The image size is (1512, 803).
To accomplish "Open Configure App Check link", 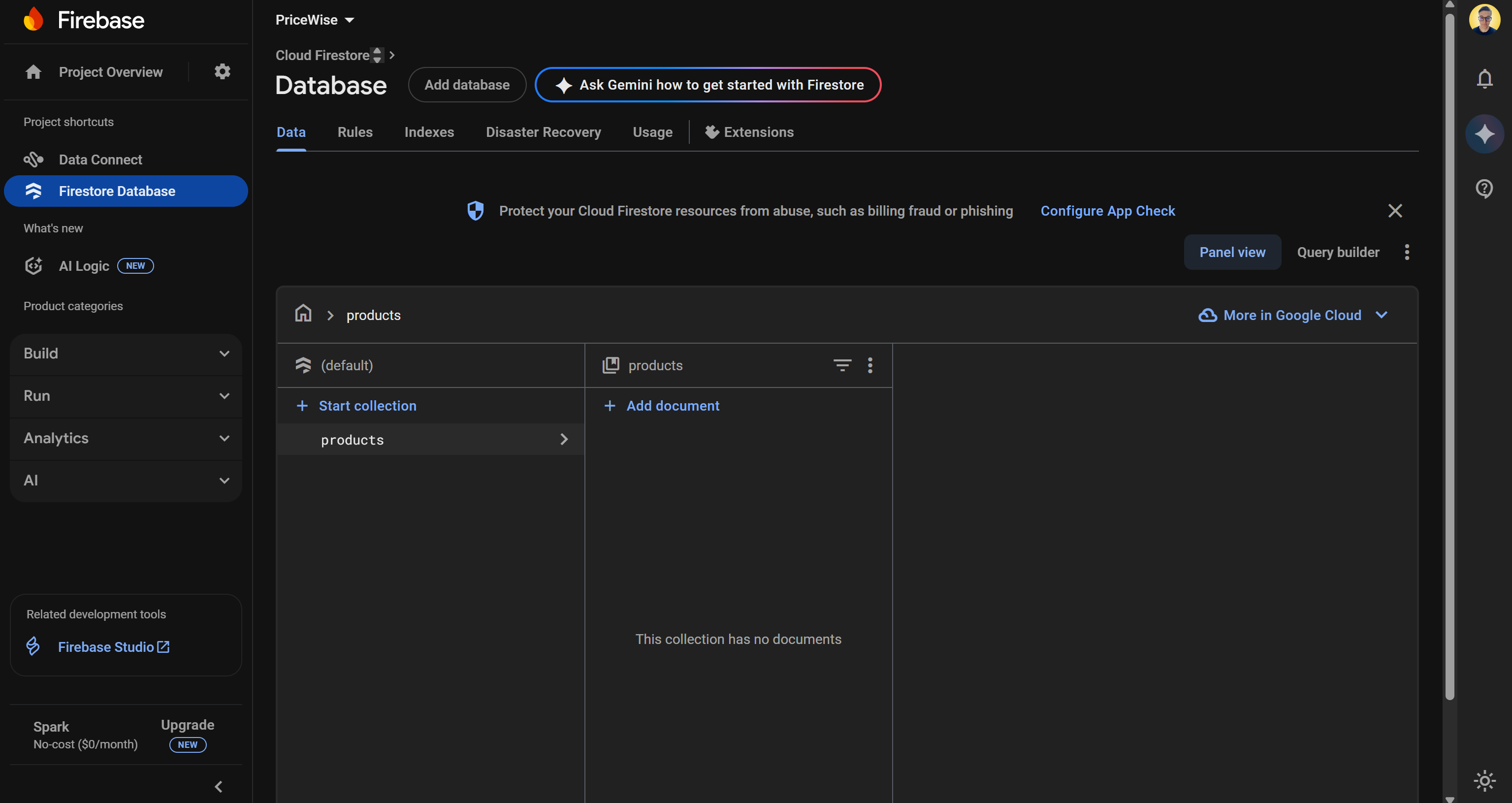I will pos(1108,210).
